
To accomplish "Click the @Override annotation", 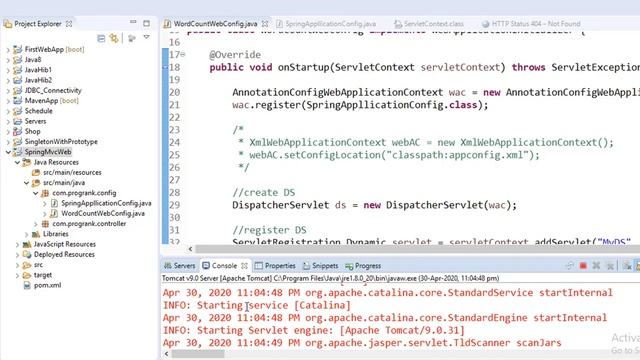I will click(235, 55).
